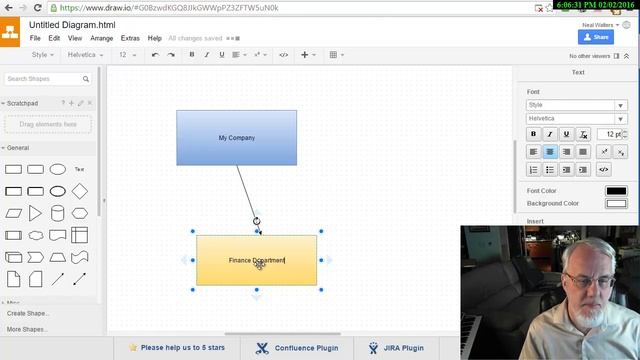Click More Shapes link
Screen dimensions: 640x360
(x=27, y=329)
